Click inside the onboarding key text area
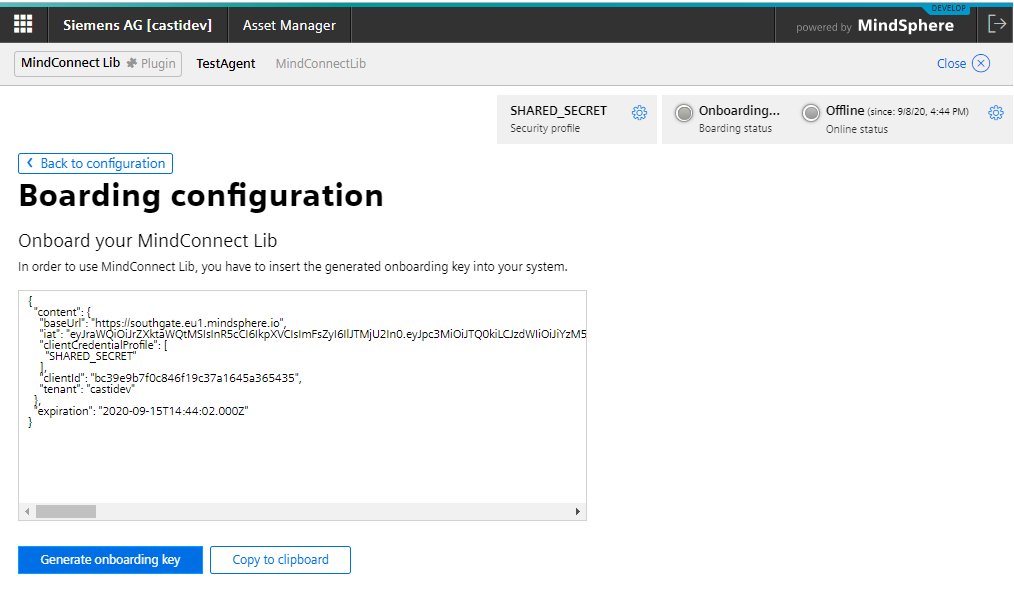The width and height of the screenshot is (1014, 600). pos(303,405)
